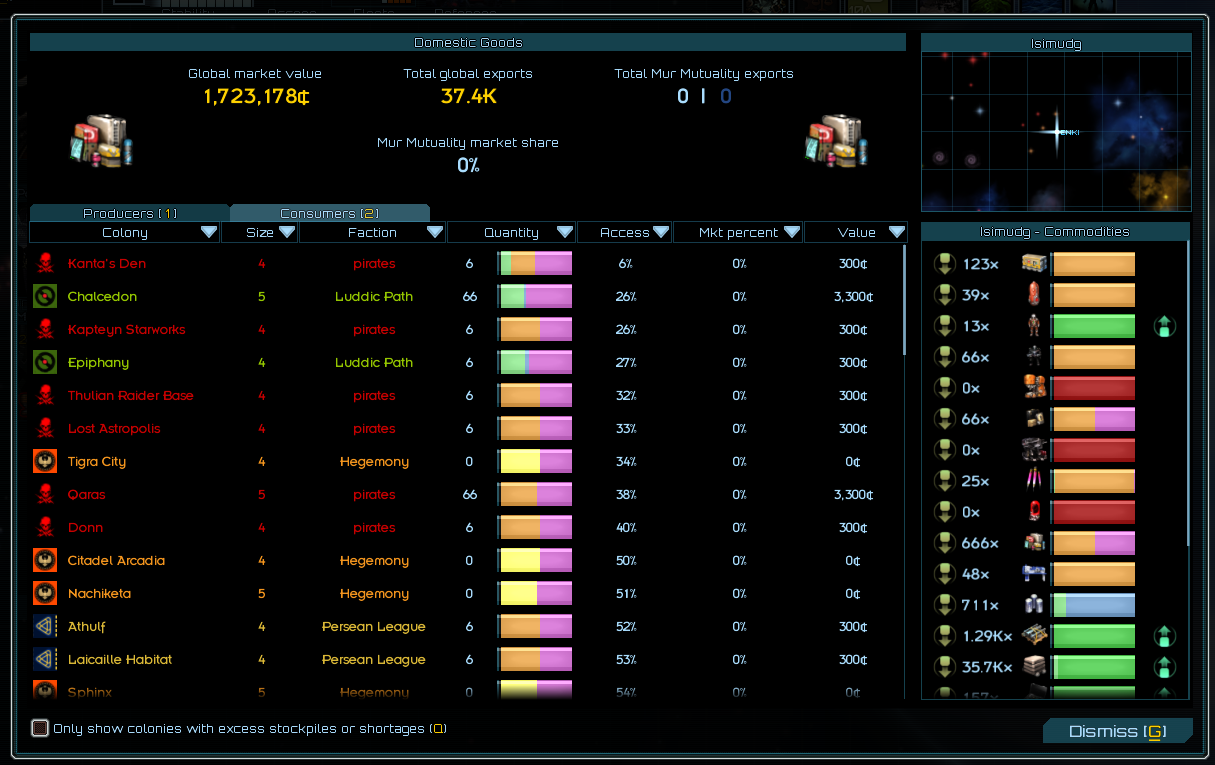
Task: Dismiss the Domestic Goods dialog
Action: click(x=1118, y=731)
